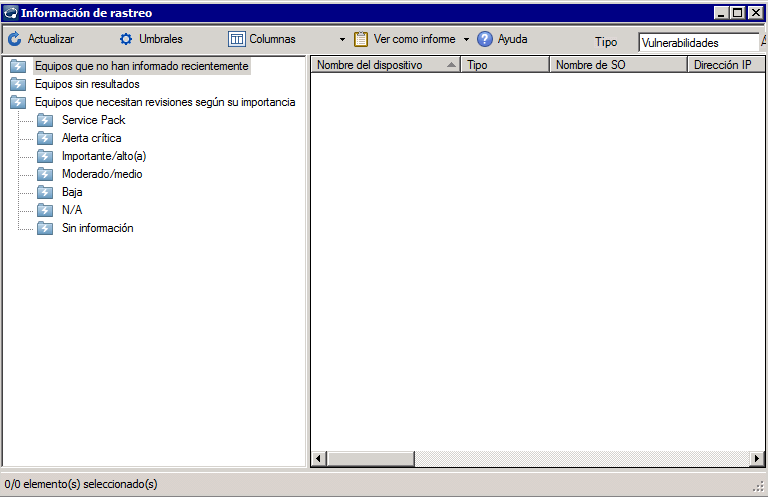Open dropdown arrow next to Ver como informe
The image size is (768, 497).
(x=466, y=39)
